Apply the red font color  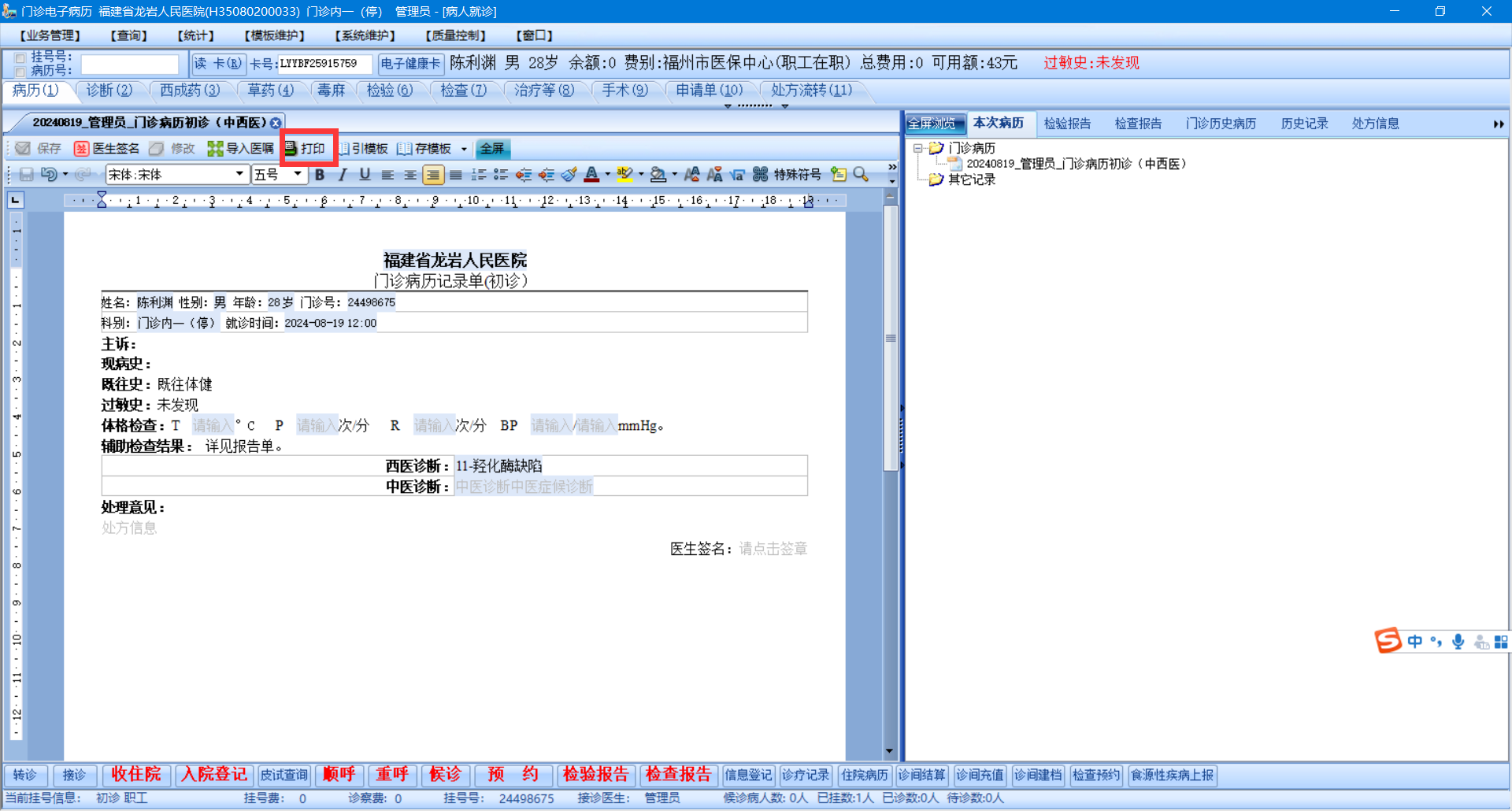[x=591, y=175]
